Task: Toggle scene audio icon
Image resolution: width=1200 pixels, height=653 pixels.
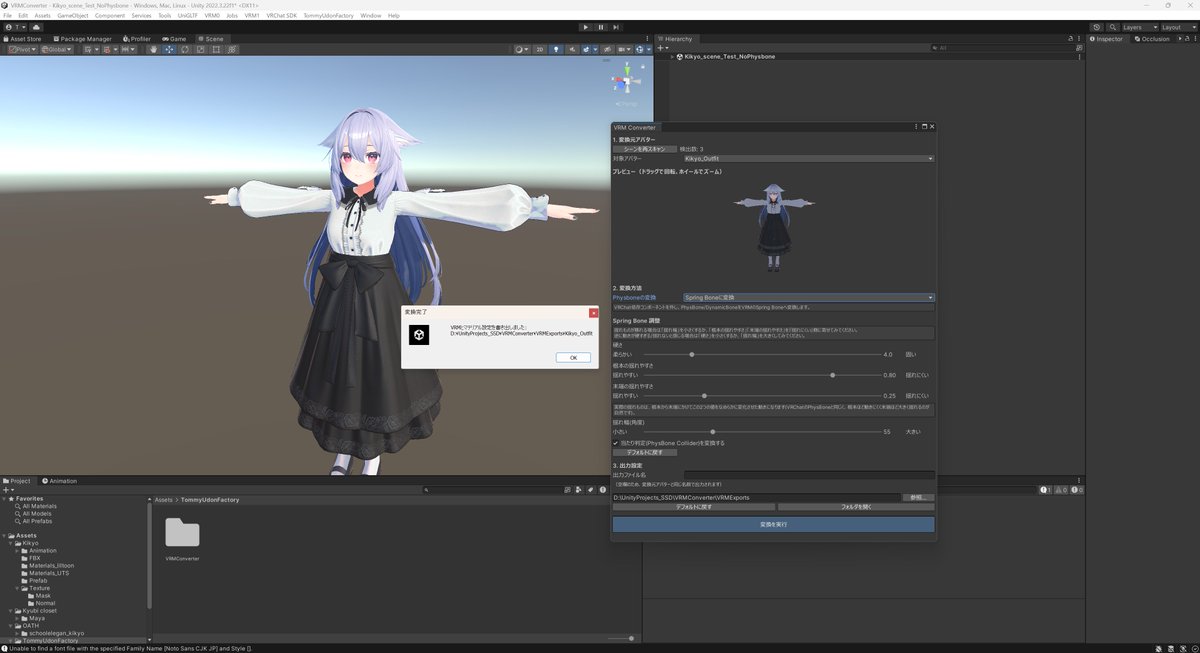Action: [571, 49]
